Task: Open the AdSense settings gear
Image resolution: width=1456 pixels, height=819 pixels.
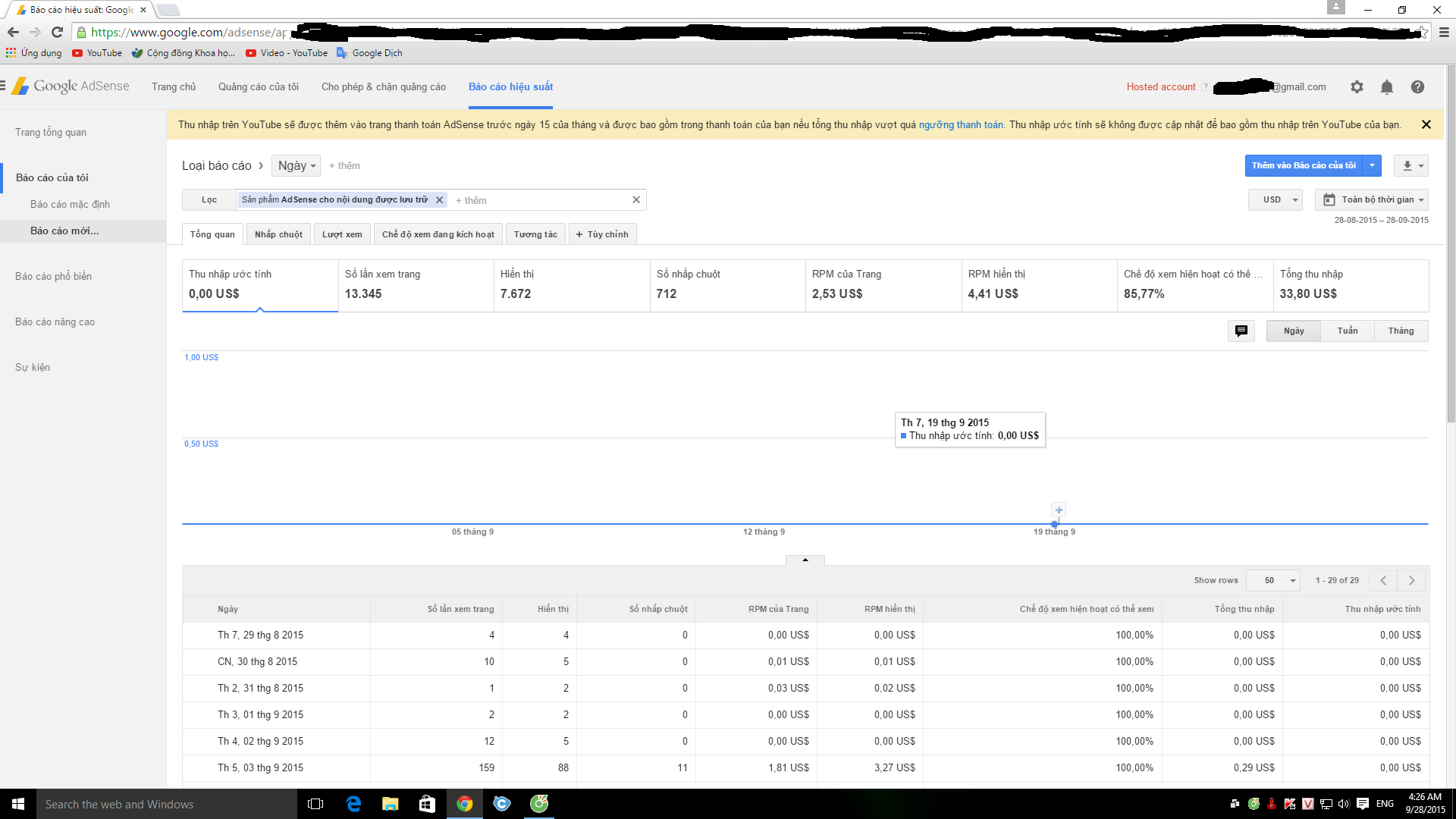Action: point(1357,87)
